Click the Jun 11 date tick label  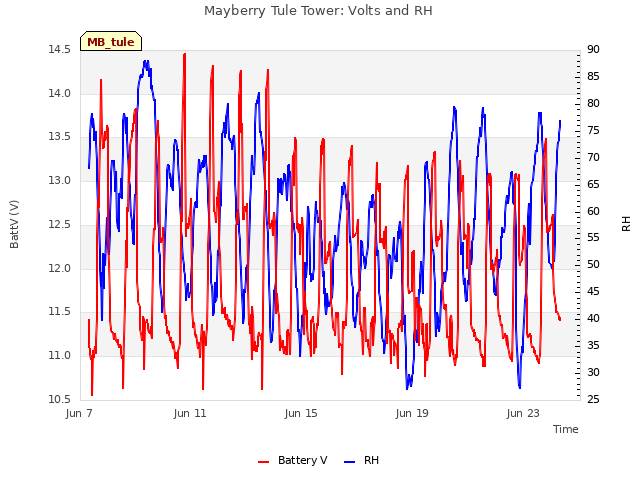(x=190, y=413)
